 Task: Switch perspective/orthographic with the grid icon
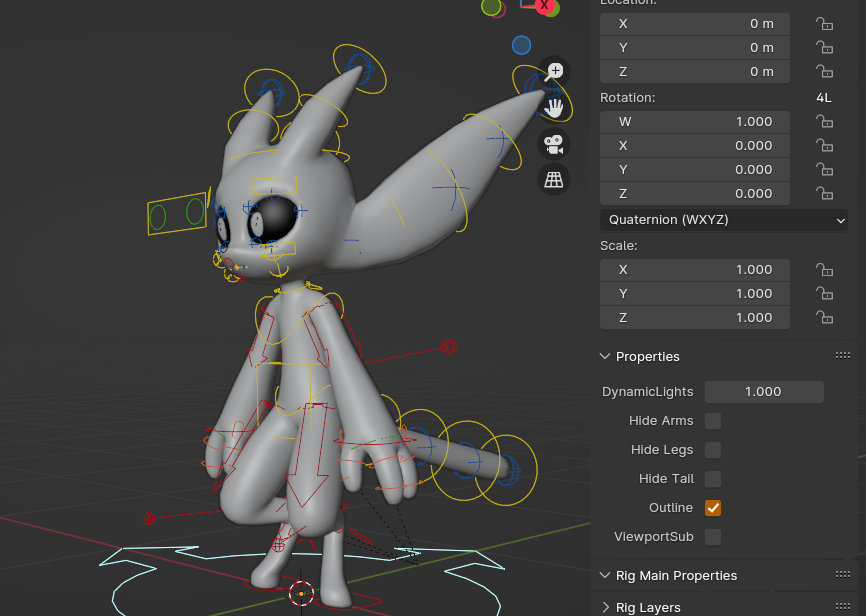coord(553,180)
